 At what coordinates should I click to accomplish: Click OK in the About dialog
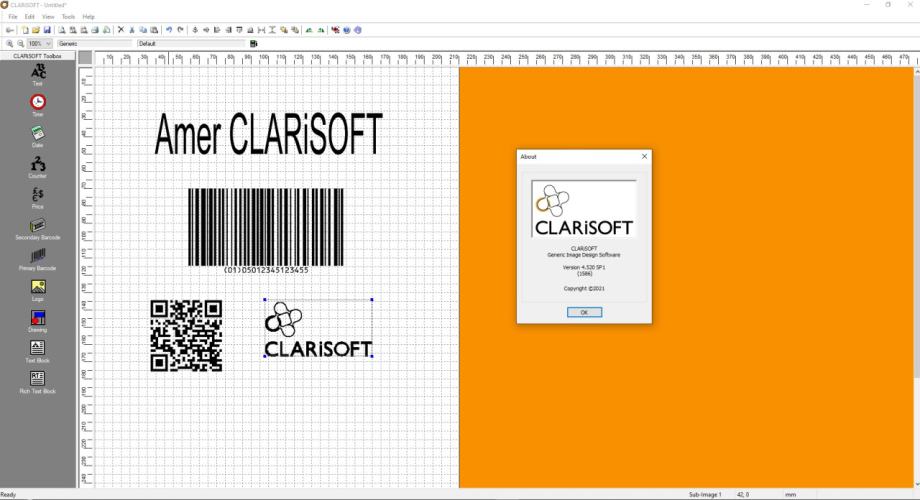(x=584, y=312)
